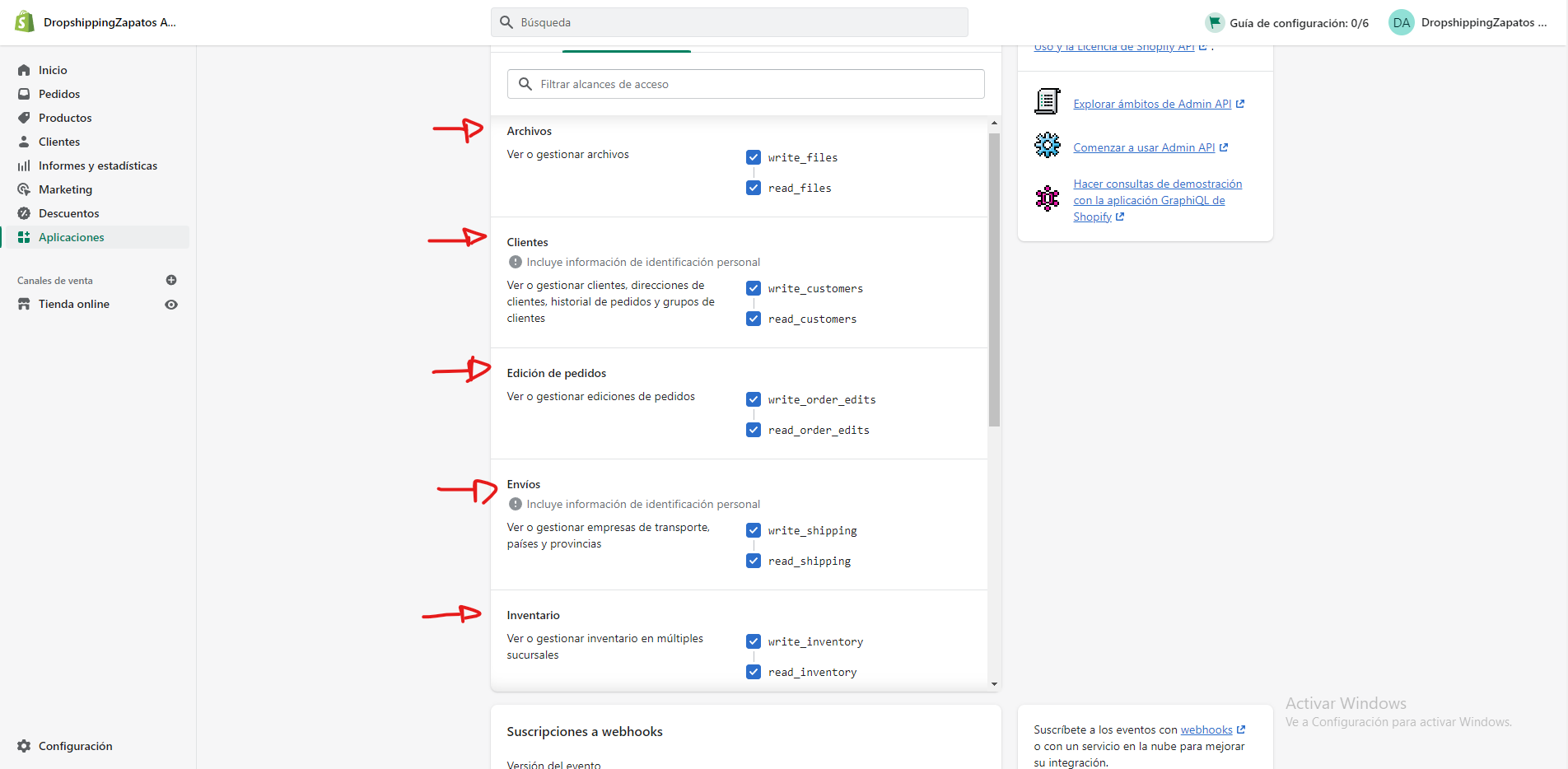1568x769 pixels.
Task: Open Informes y estadísticas
Action: click(x=97, y=165)
